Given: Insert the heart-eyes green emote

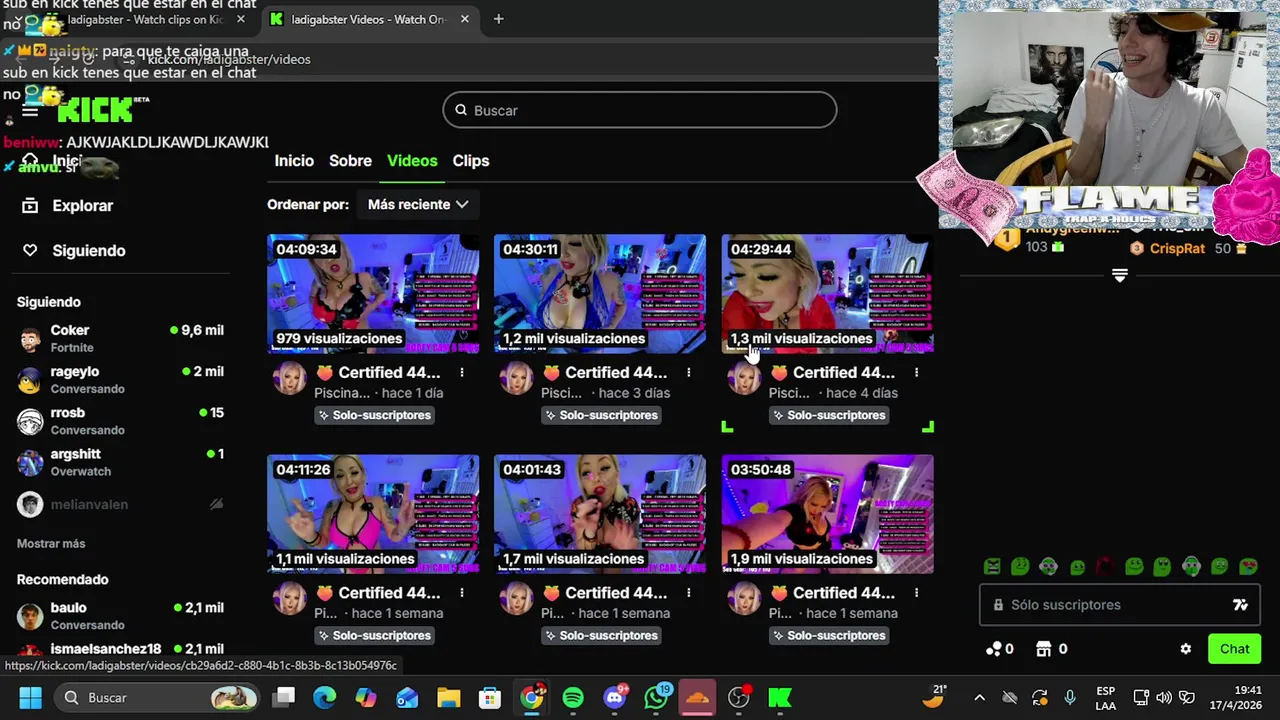Looking at the screenshot, I should tap(1248, 566).
